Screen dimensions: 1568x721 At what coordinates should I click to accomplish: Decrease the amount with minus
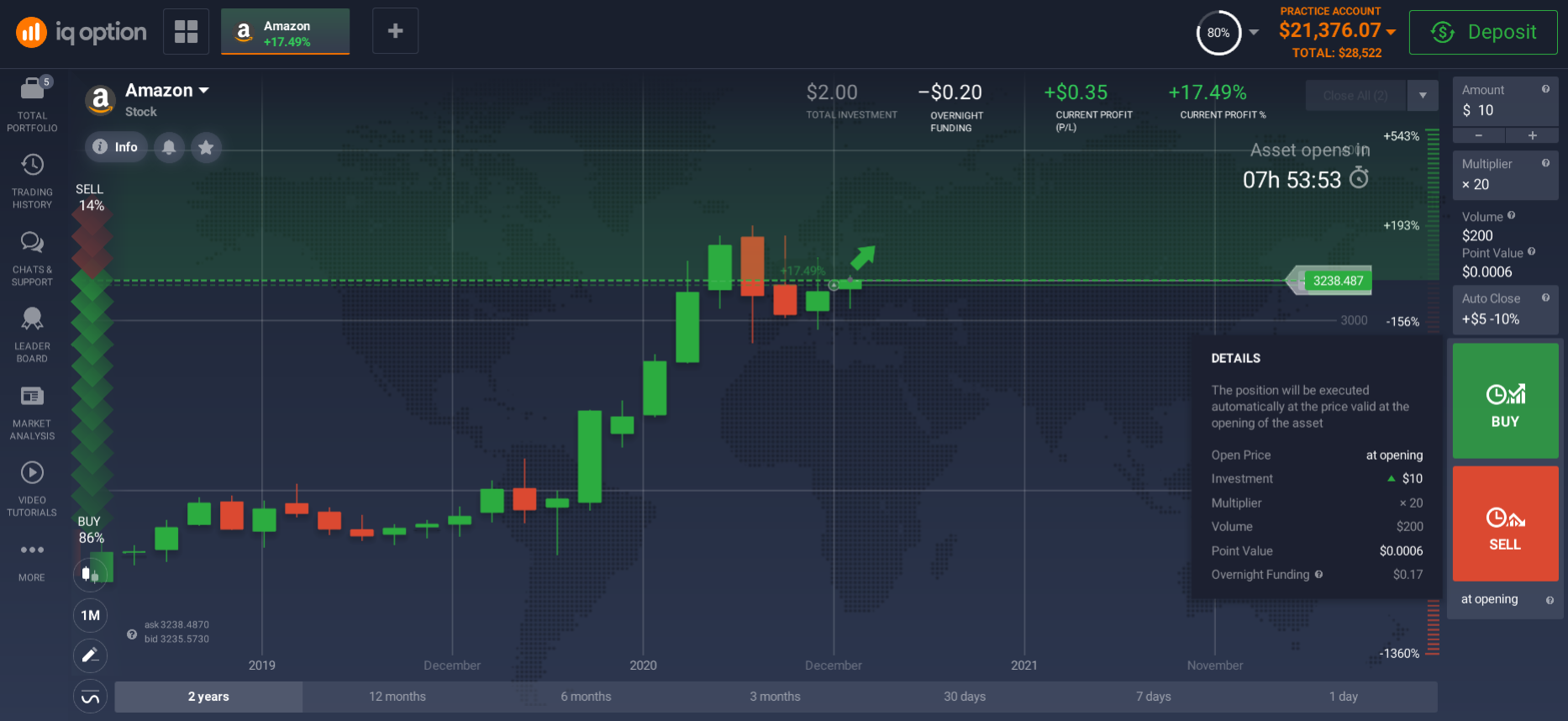(1479, 135)
